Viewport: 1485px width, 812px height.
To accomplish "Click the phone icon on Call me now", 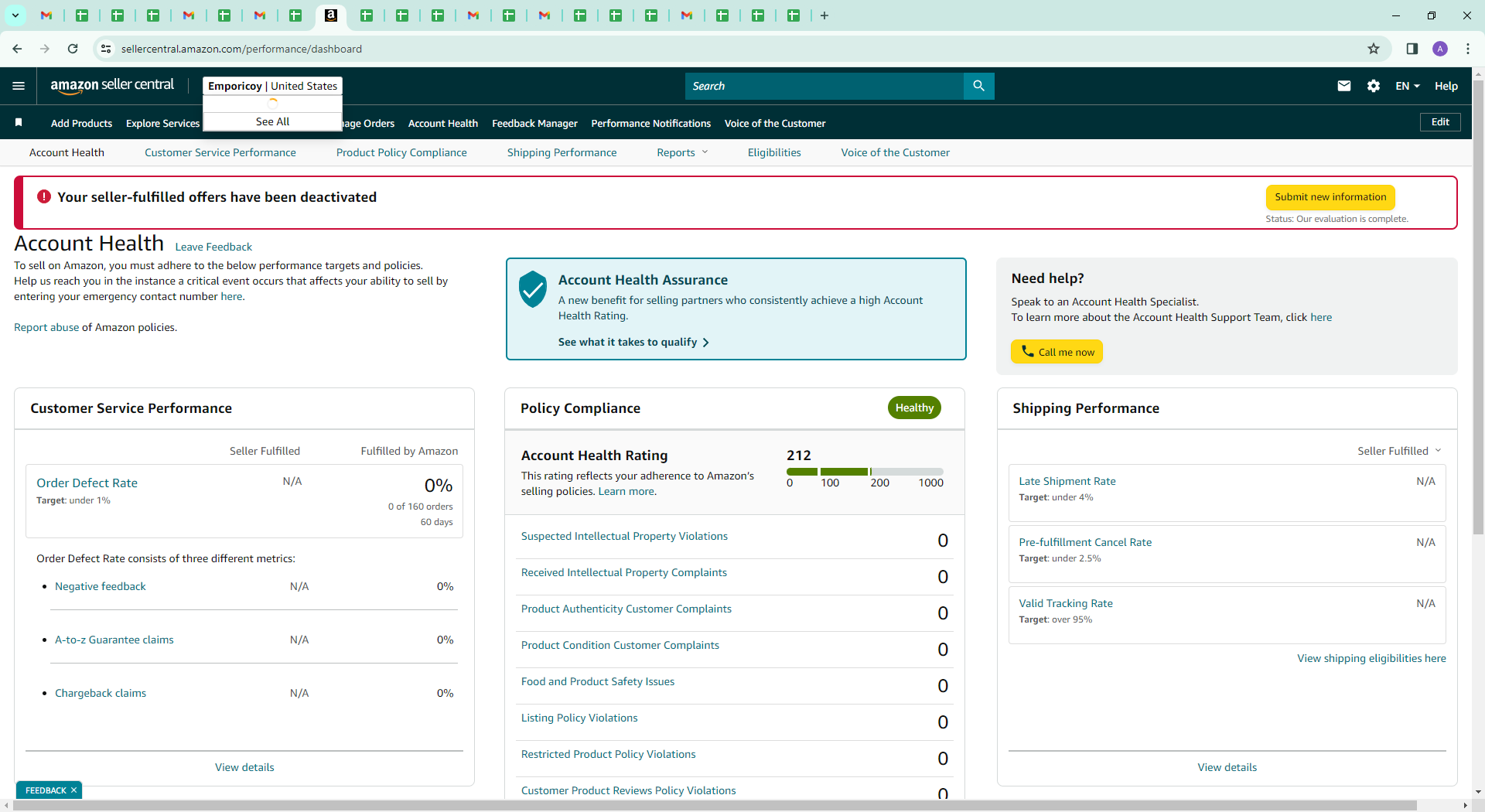I will pos(1027,351).
